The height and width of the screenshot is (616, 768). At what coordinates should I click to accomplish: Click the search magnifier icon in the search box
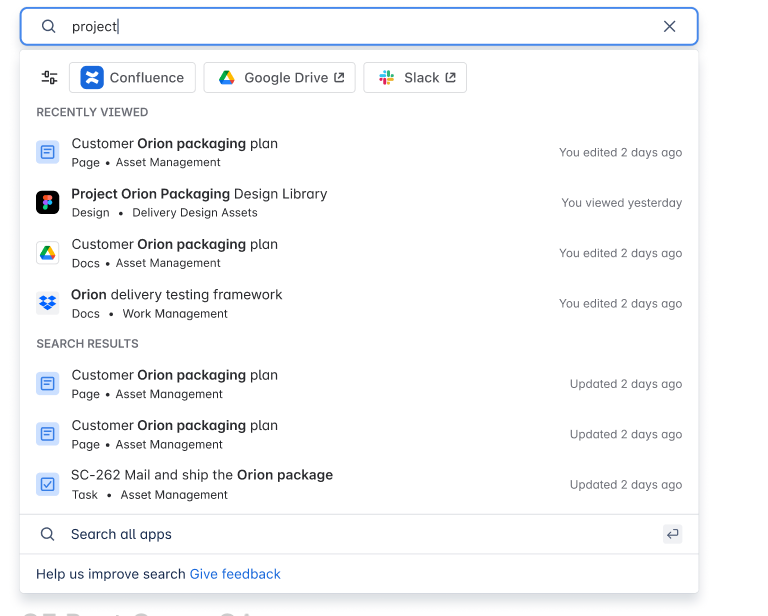pyautogui.click(x=48, y=26)
